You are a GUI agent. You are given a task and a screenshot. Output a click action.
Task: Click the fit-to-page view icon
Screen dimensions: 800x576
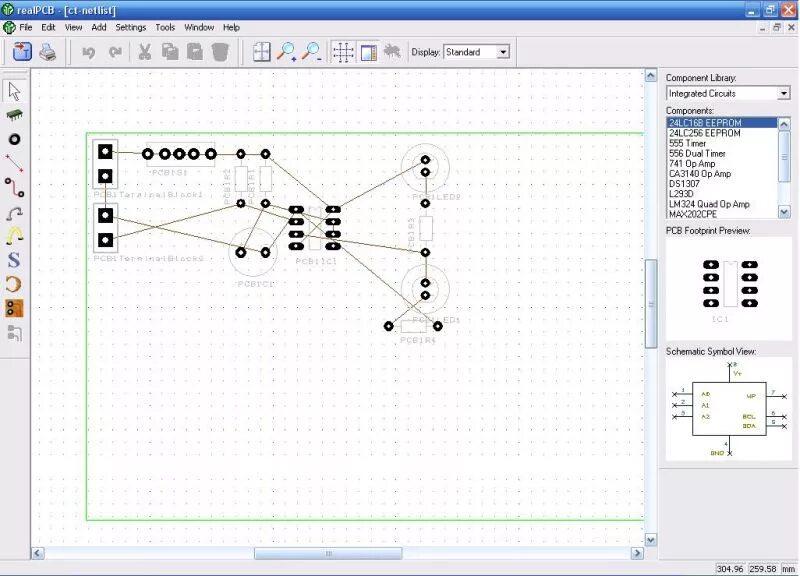point(262,52)
